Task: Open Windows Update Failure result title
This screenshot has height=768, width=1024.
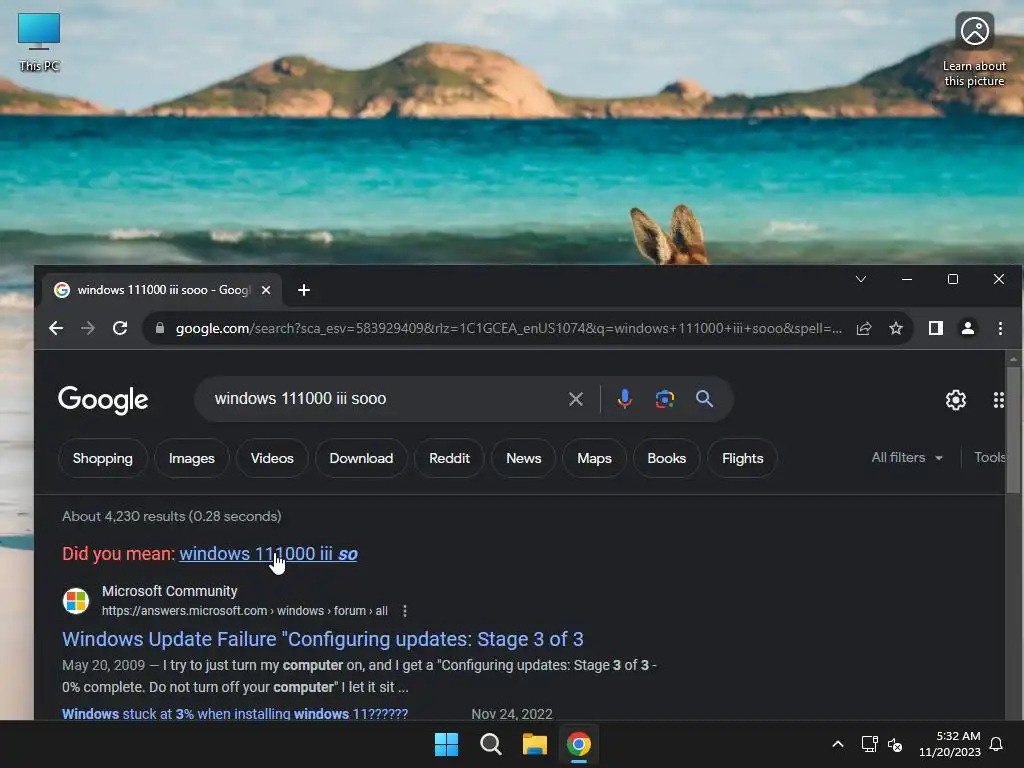Action: (x=323, y=639)
